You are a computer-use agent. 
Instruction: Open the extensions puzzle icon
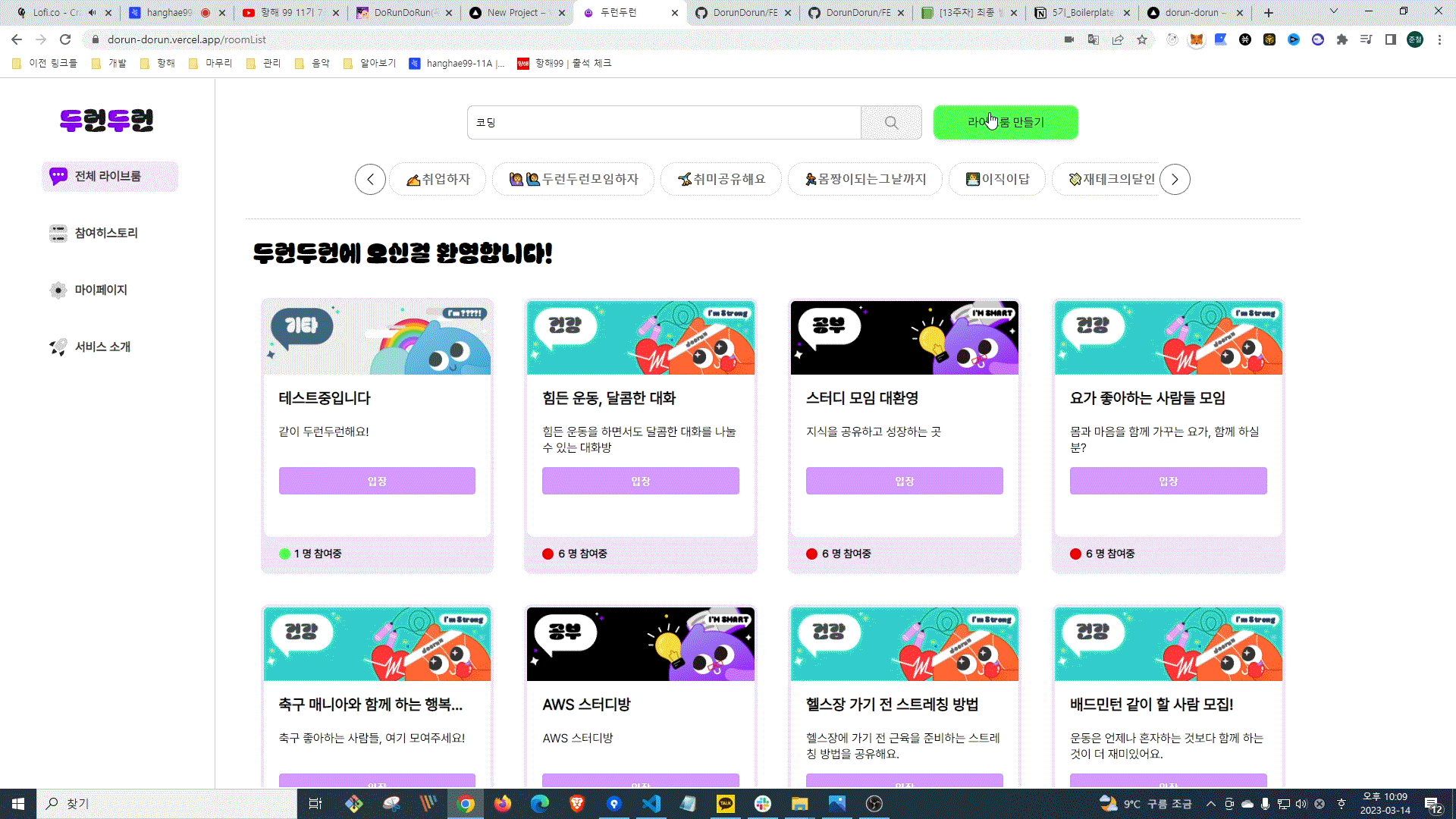coord(1342,39)
